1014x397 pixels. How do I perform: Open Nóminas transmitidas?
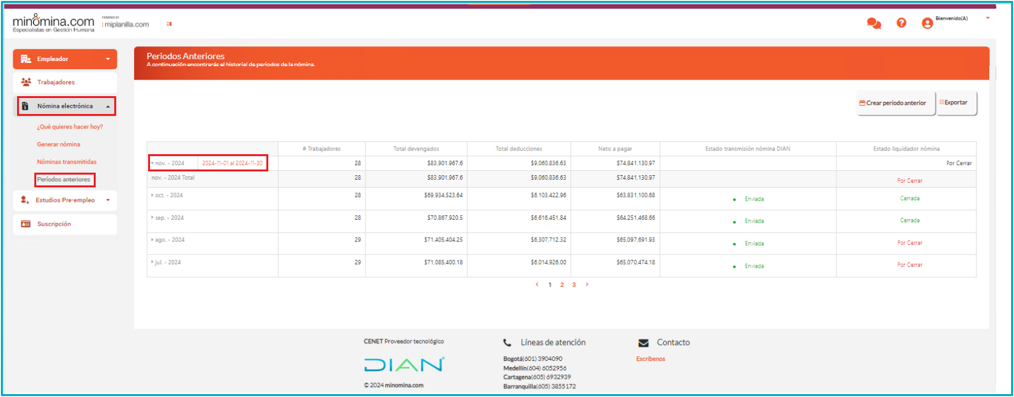point(67,162)
